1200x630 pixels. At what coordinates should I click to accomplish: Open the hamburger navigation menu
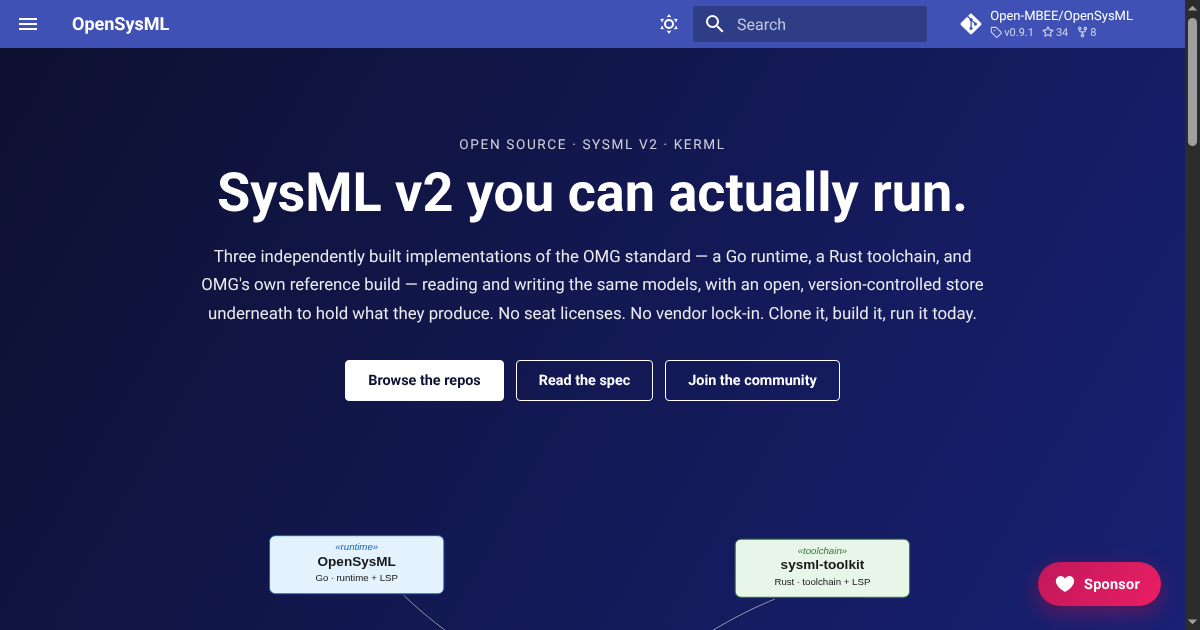[x=28, y=24]
